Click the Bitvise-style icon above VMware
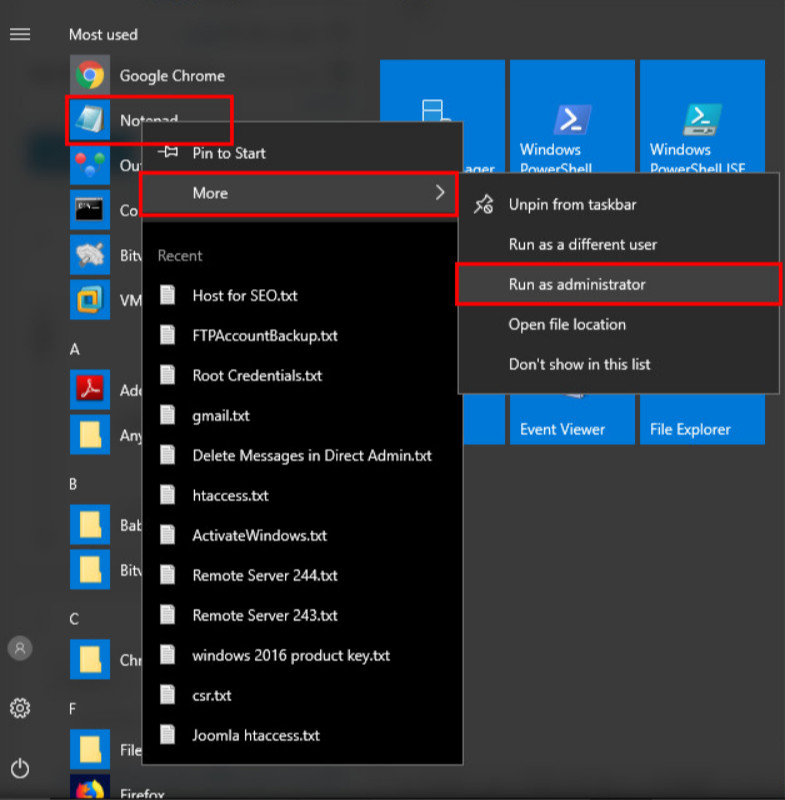Screen dimensions: 785x800 pyautogui.click(x=90, y=255)
